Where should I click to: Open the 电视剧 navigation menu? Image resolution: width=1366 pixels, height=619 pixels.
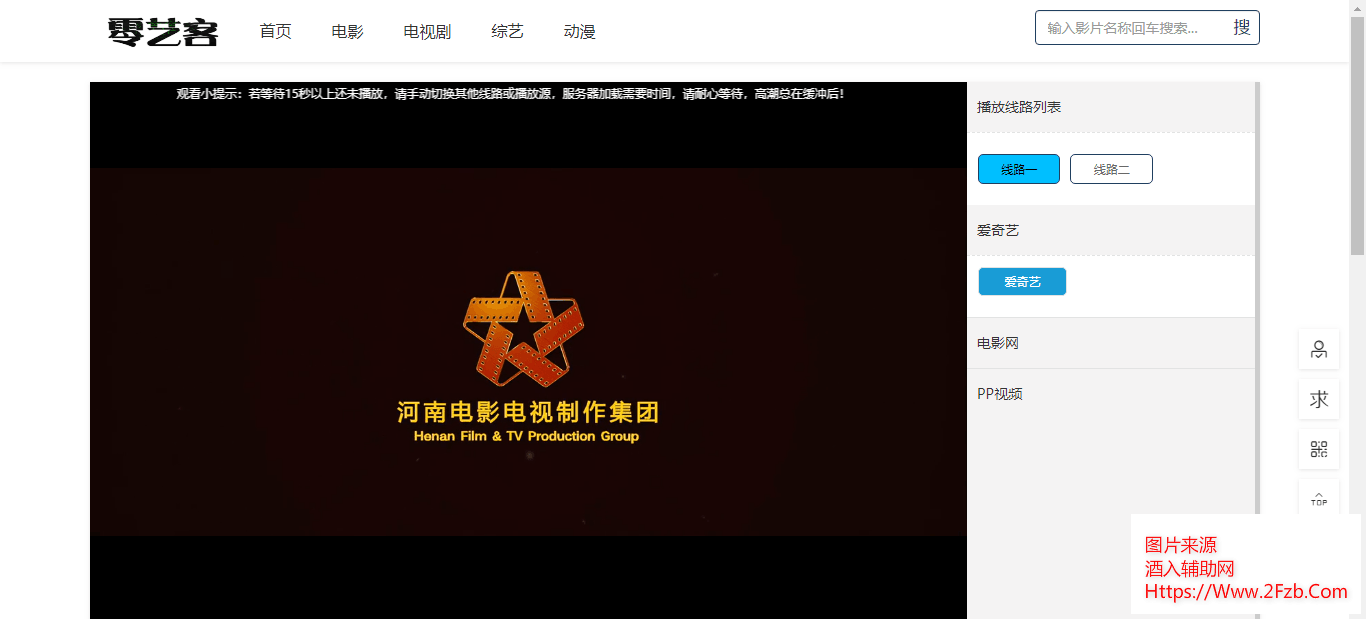[x=427, y=32]
